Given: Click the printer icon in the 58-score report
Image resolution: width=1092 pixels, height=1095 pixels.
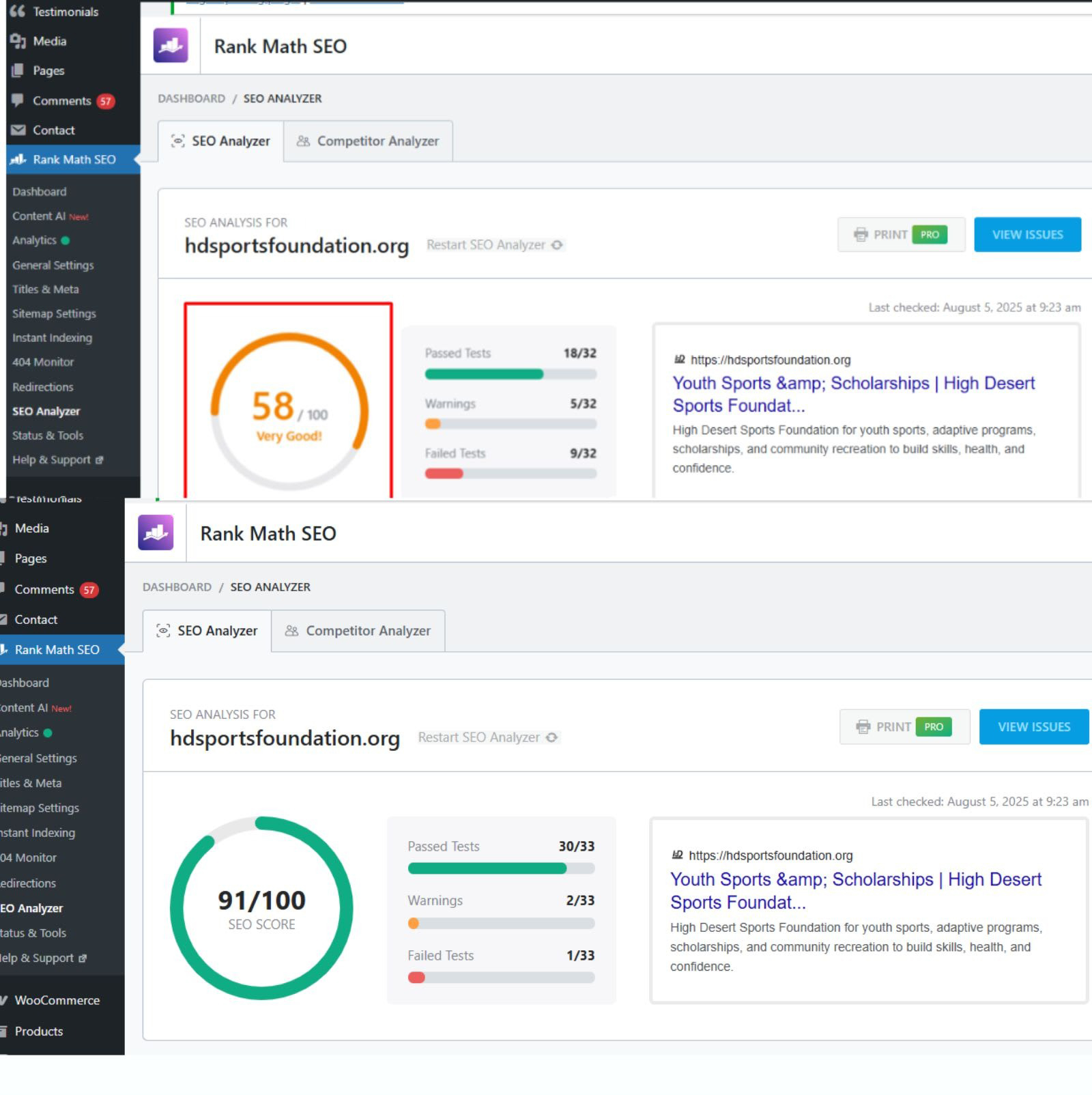Looking at the screenshot, I should click(861, 235).
